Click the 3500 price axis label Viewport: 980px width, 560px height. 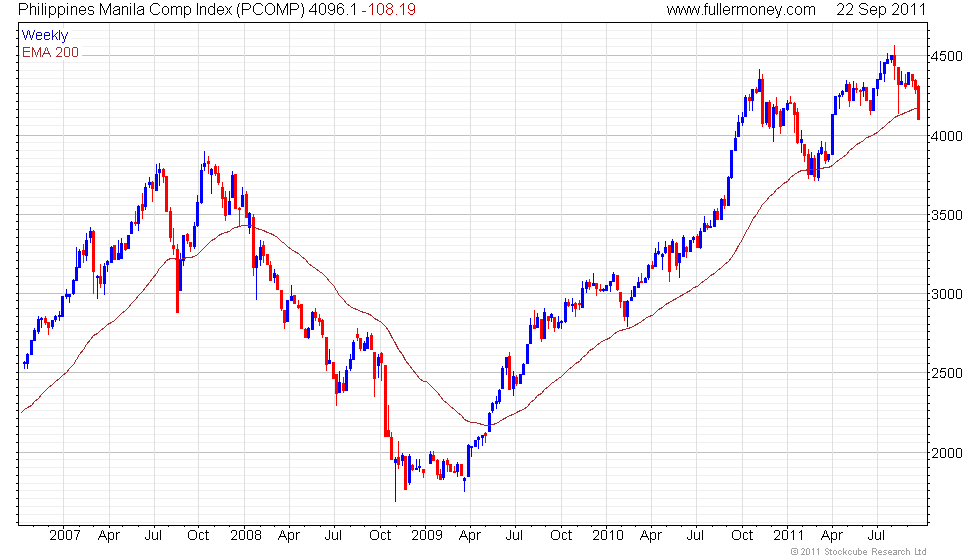[x=946, y=215]
